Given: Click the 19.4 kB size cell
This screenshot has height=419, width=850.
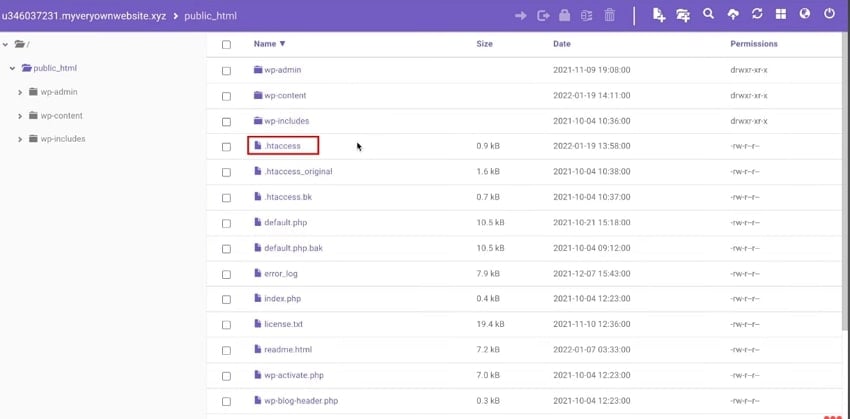Looking at the screenshot, I should [490, 324].
